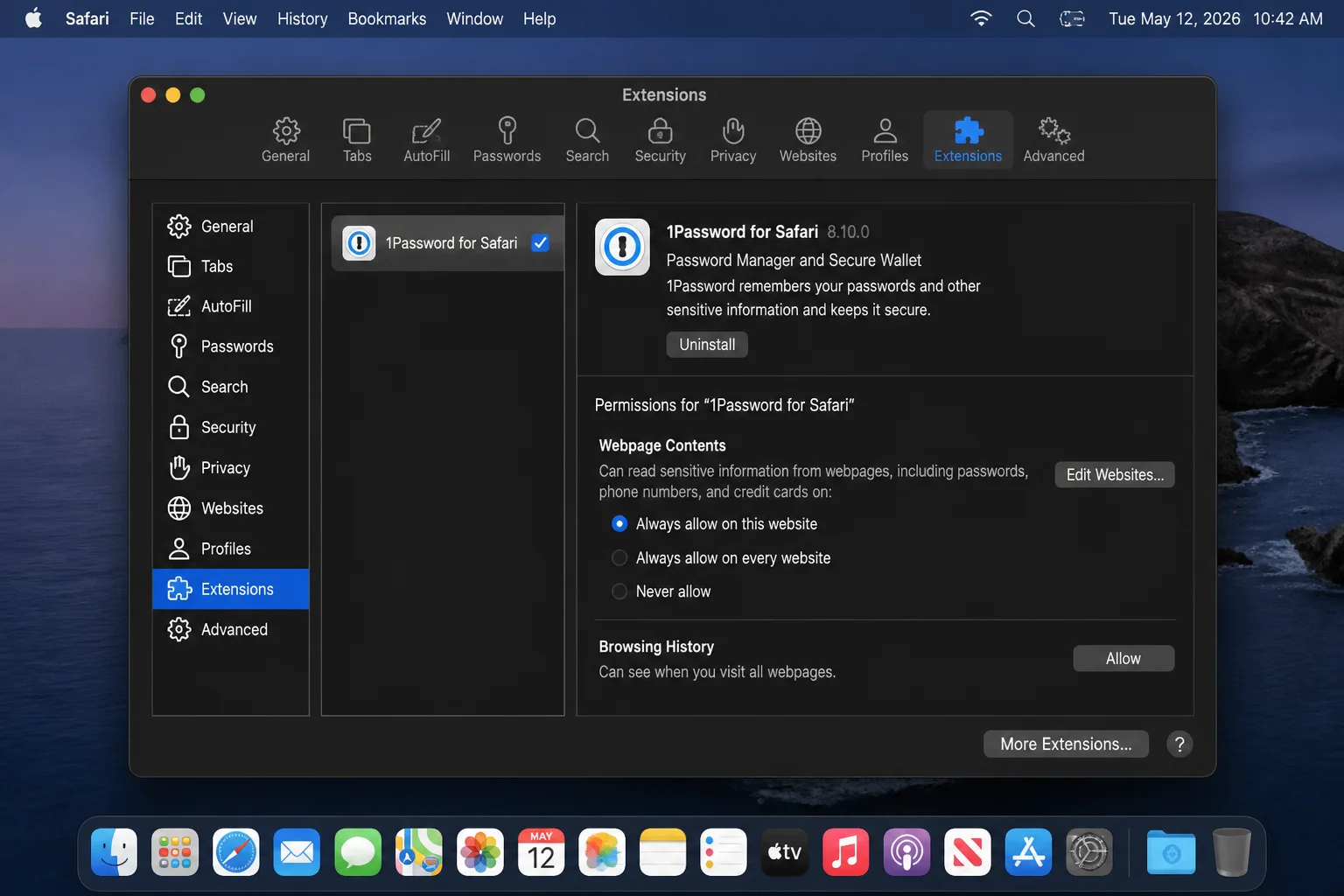Open the Safari app menu
The width and height of the screenshot is (1344, 896).
(x=87, y=18)
